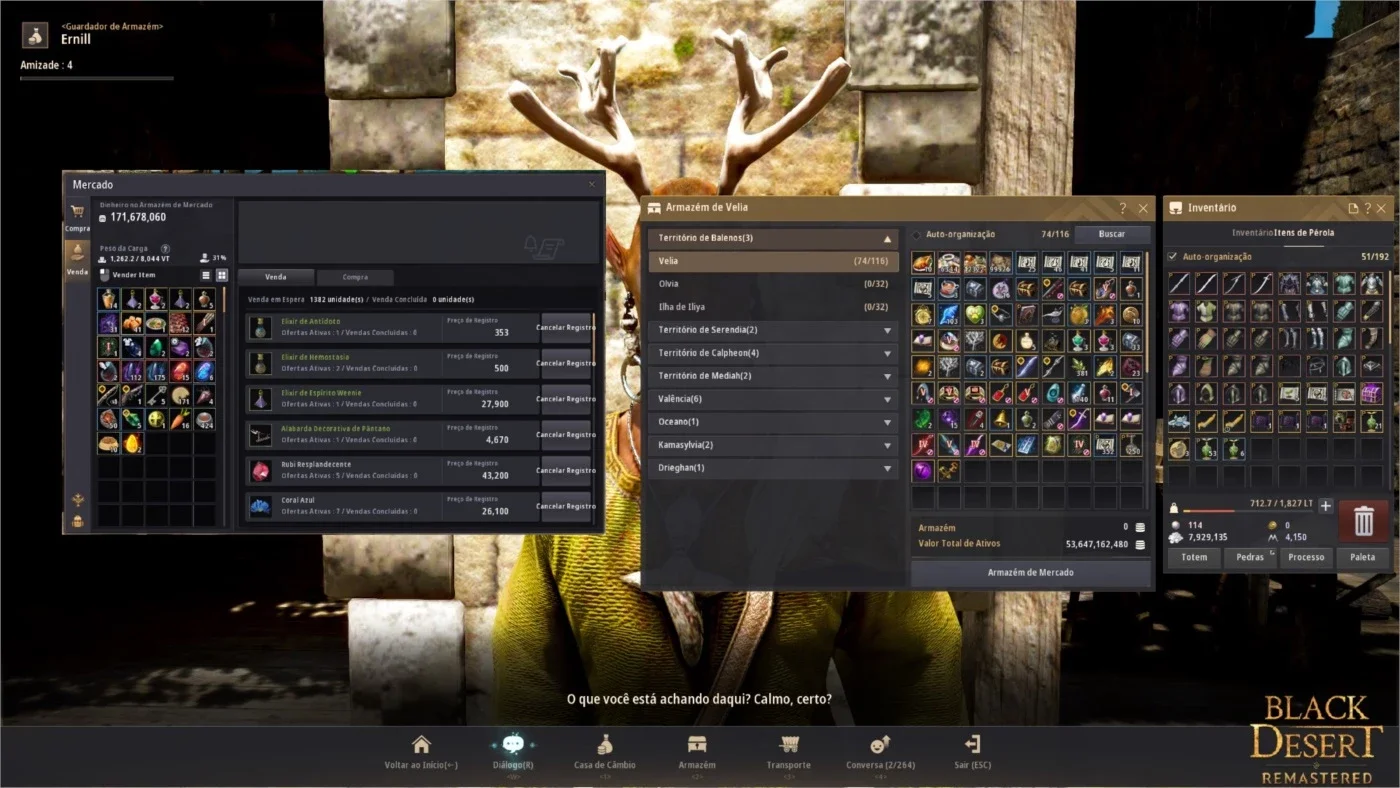This screenshot has height=788, width=1400.
Task: Click the Rubi Resplandecente item icon
Action: point(260,470)
